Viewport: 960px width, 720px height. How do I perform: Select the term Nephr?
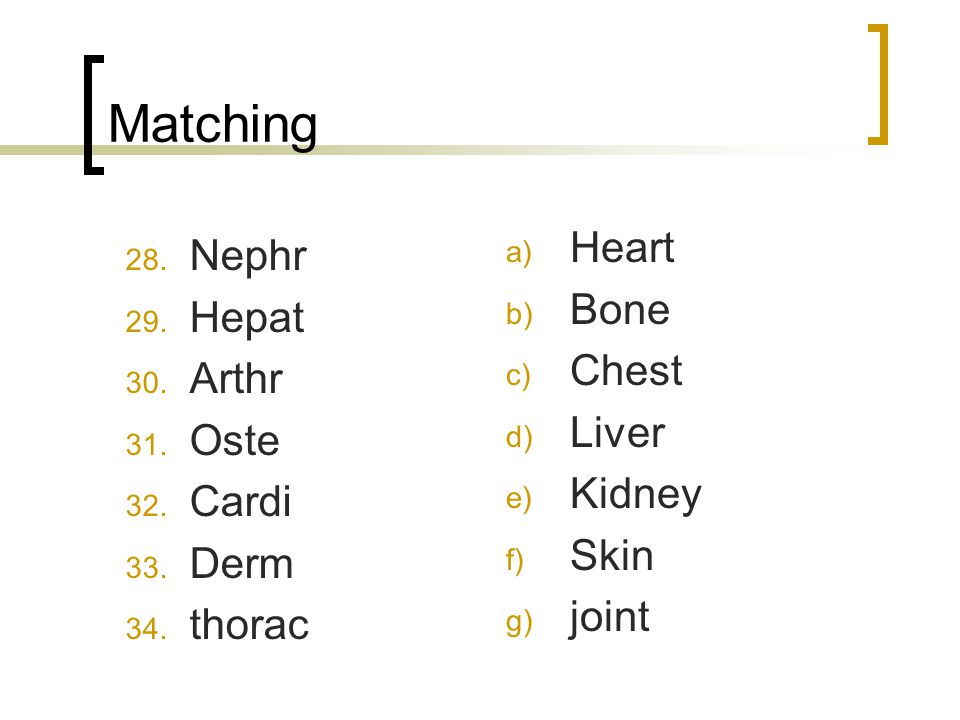[248, 256]
